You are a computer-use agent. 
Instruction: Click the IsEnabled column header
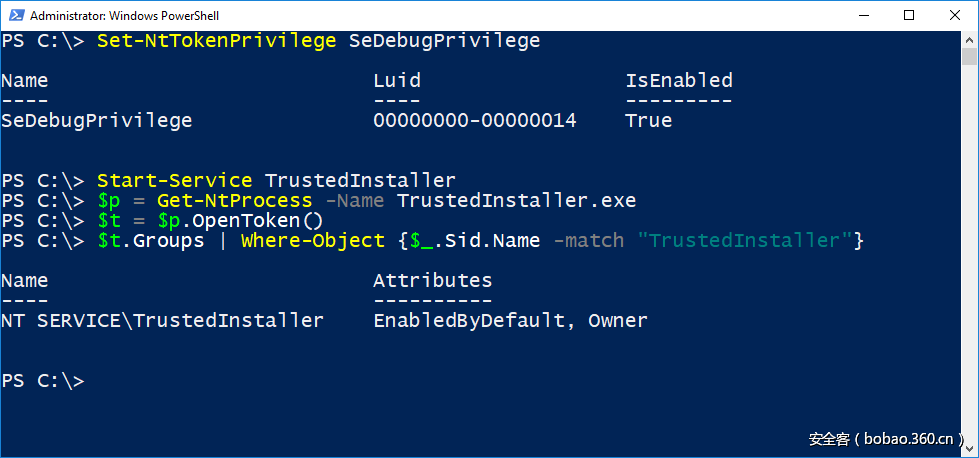coord(679,81)
